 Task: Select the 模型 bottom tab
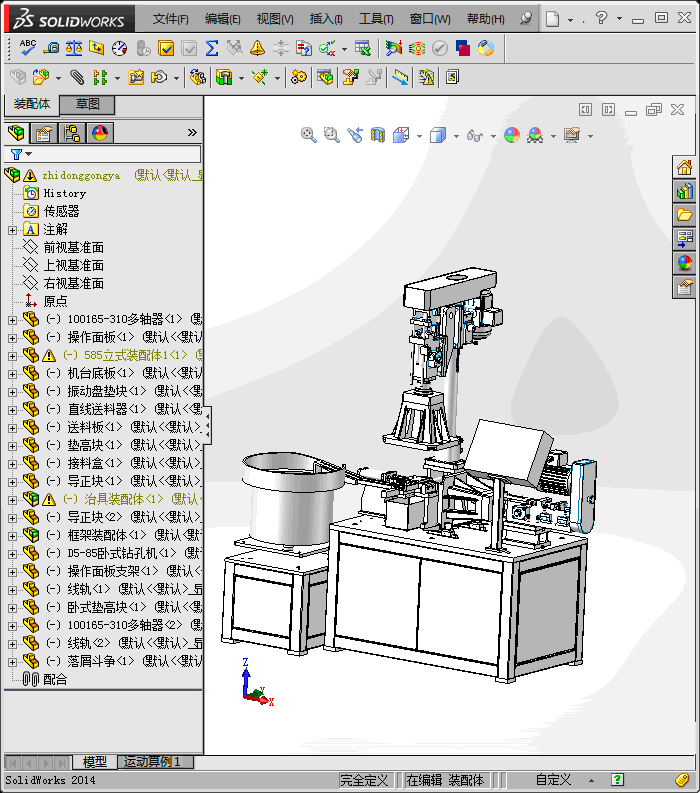94,762
